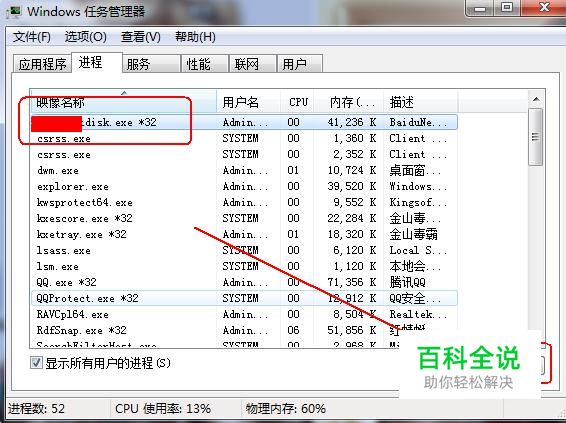Open the 性能 tab
Viewport: 566px width, 423px height.
pos(205,64)
